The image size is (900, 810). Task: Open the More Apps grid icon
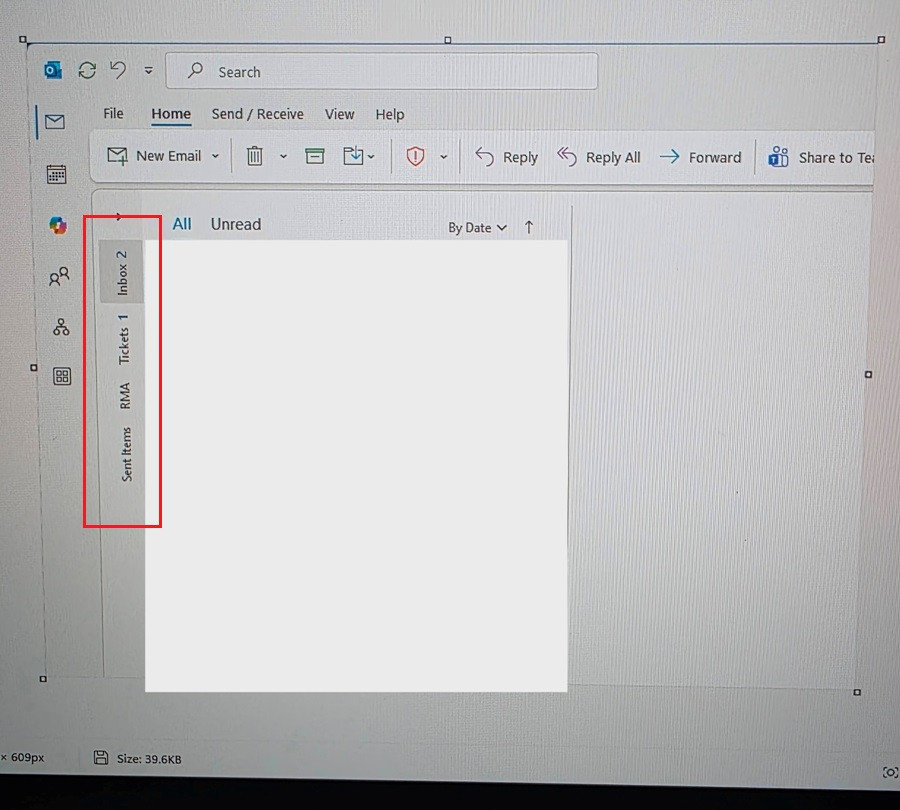(x=62, y=376)
